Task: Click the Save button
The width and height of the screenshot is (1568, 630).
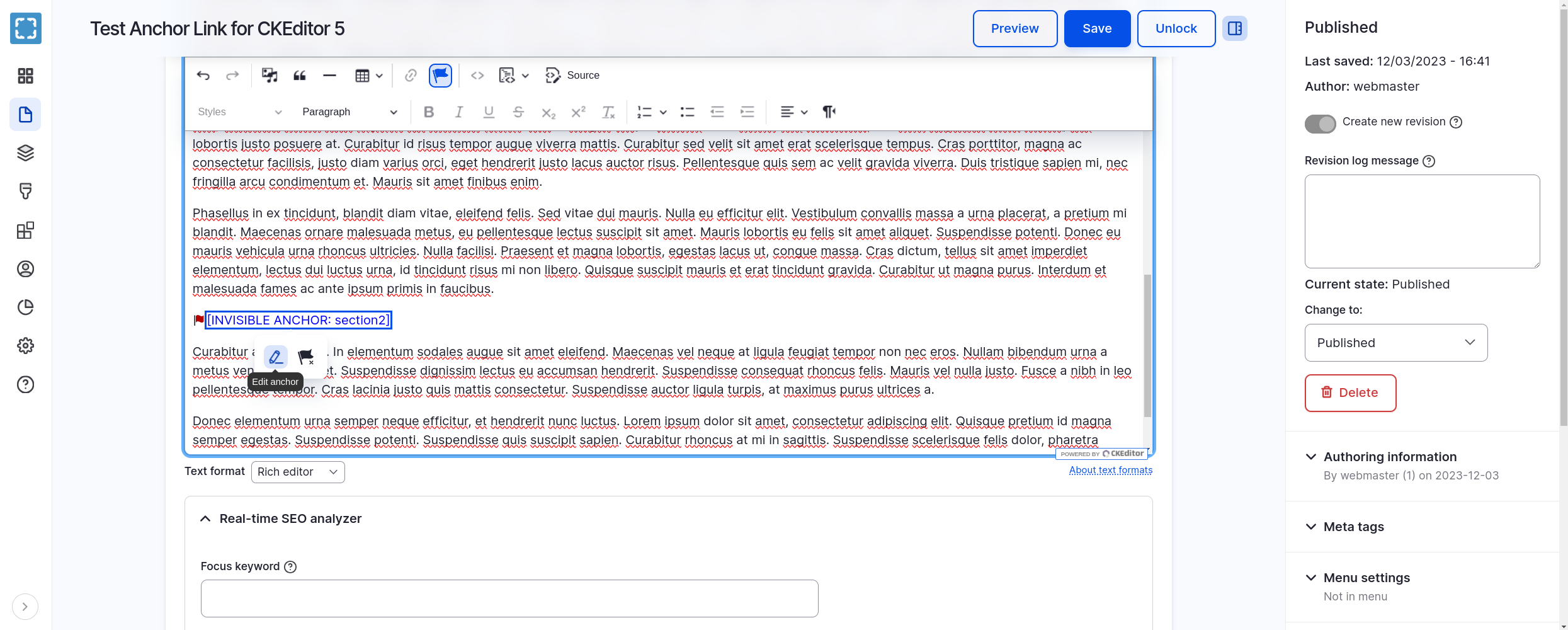Action: pyautogui.click(x=1096, y=28)
